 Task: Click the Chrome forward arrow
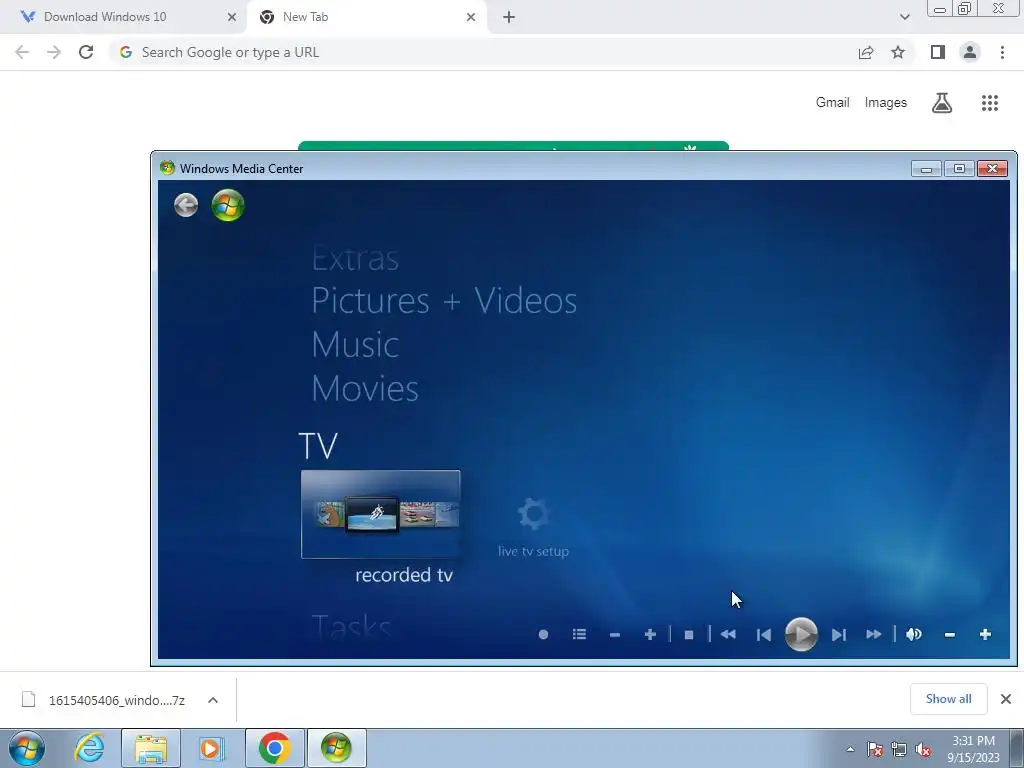pos(54,52)
